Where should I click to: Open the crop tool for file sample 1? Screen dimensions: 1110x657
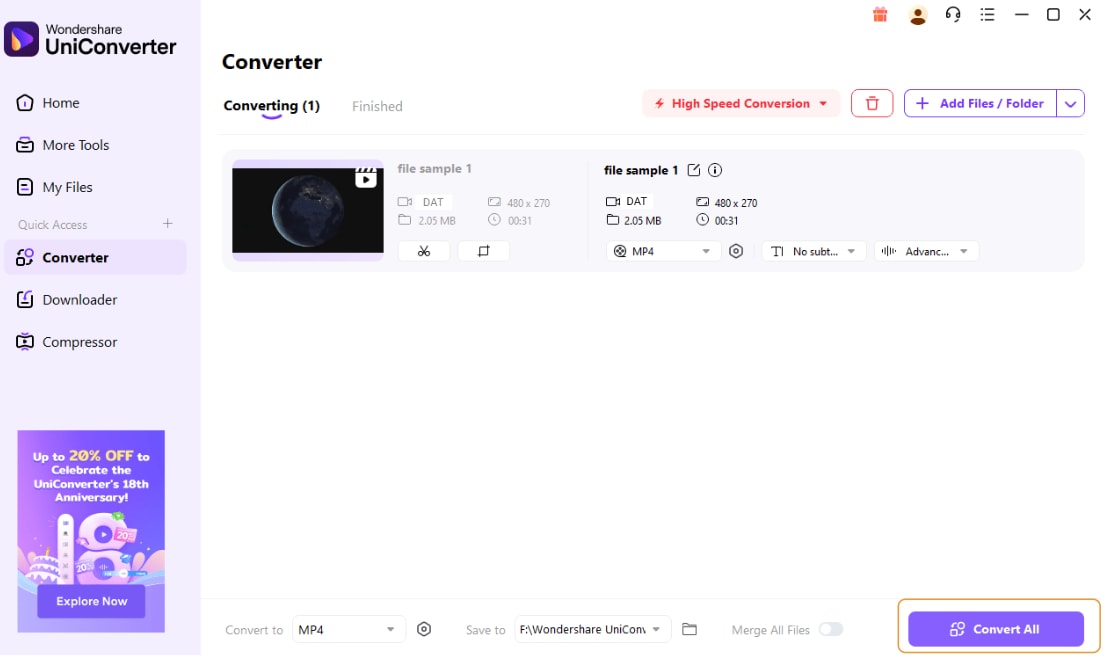484,251
